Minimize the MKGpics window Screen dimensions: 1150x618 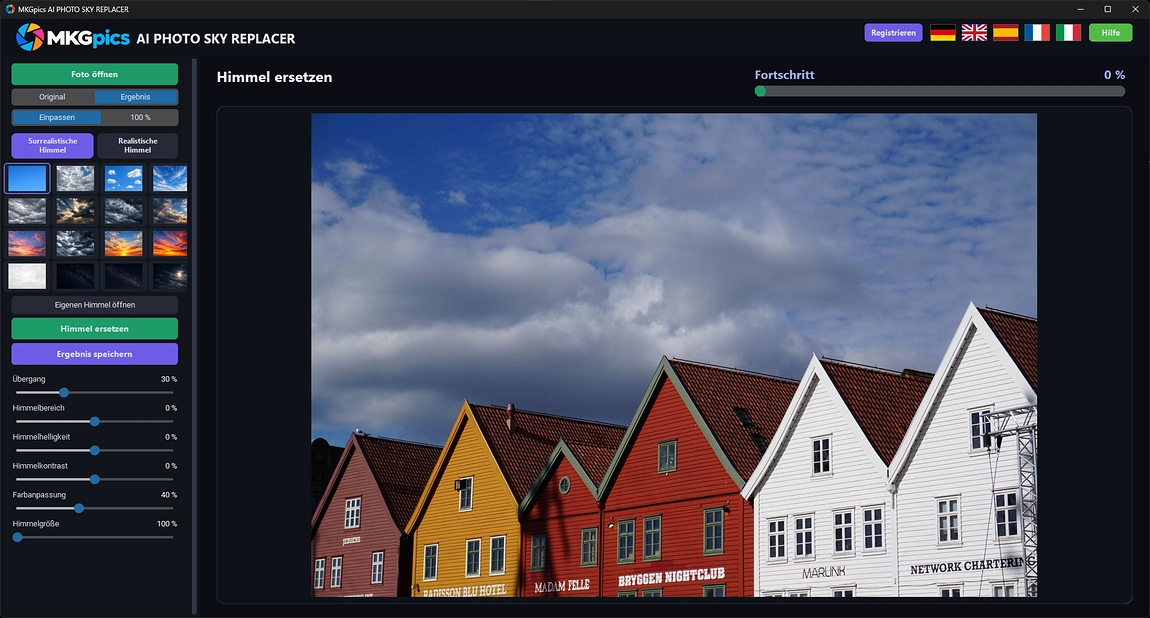(x=1080, y=9)
